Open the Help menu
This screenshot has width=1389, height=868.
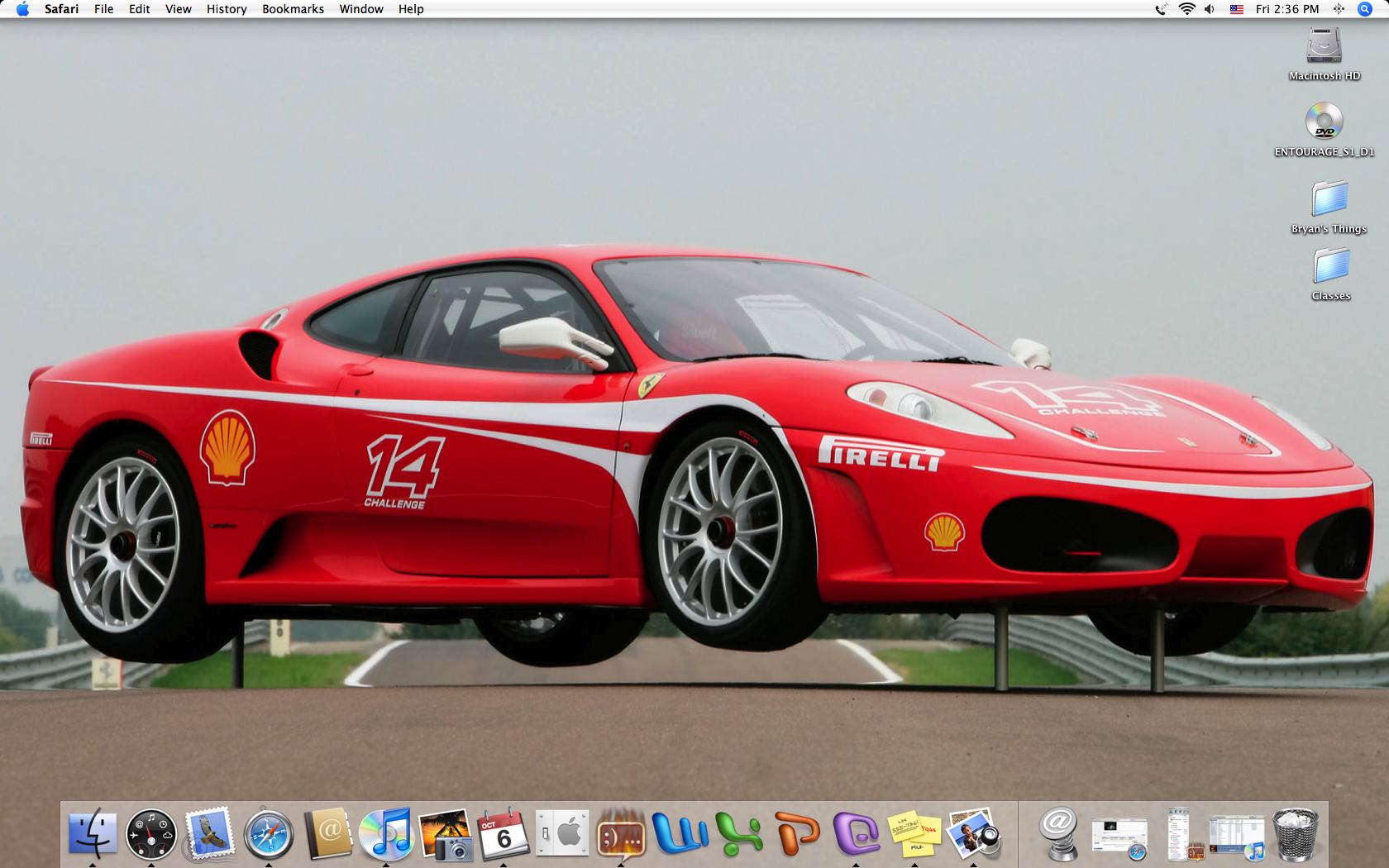tap(411, 9)
